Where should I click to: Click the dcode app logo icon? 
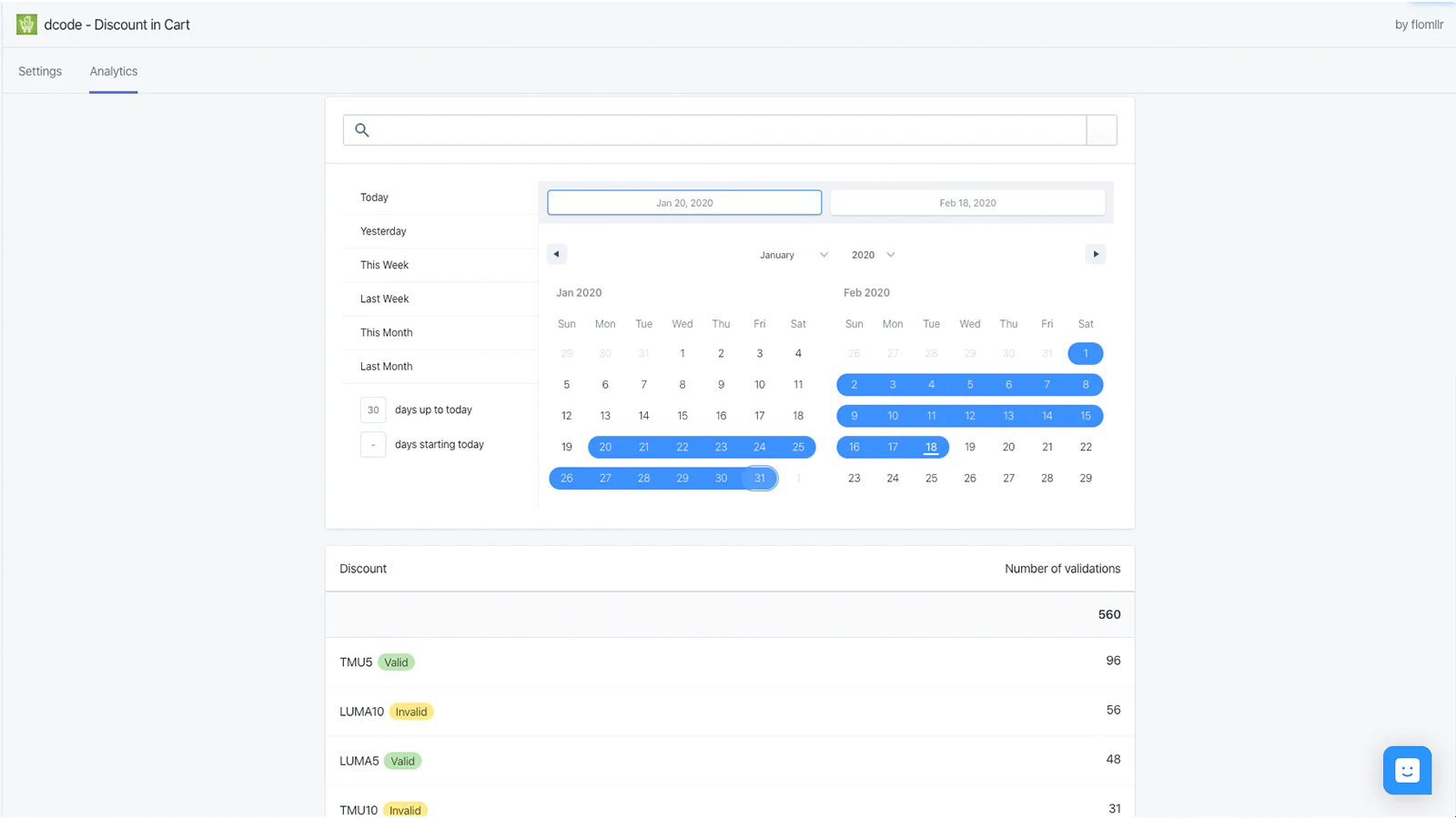point(26,25)
